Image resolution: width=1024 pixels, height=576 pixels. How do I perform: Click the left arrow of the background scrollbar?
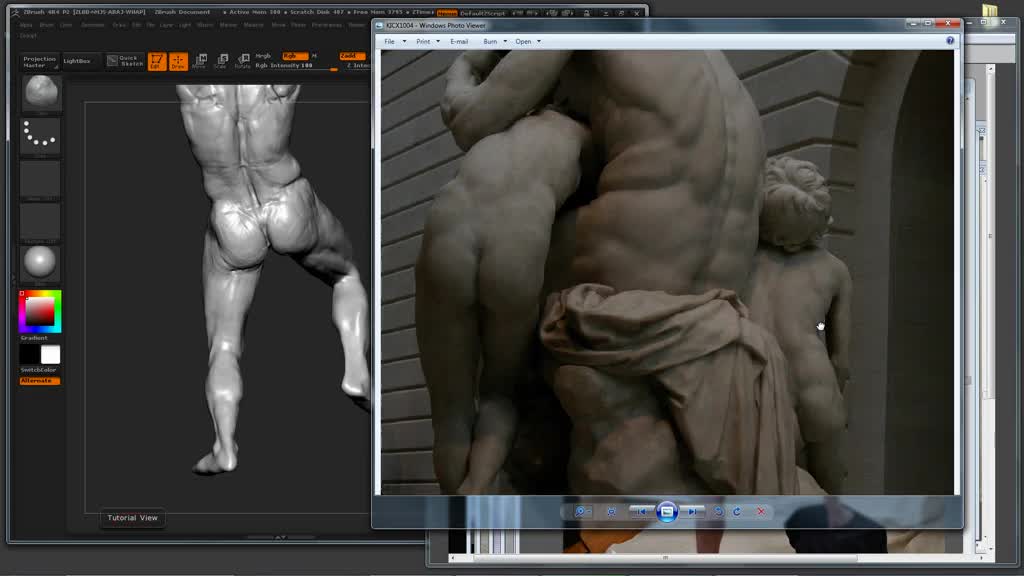point(452,558)
